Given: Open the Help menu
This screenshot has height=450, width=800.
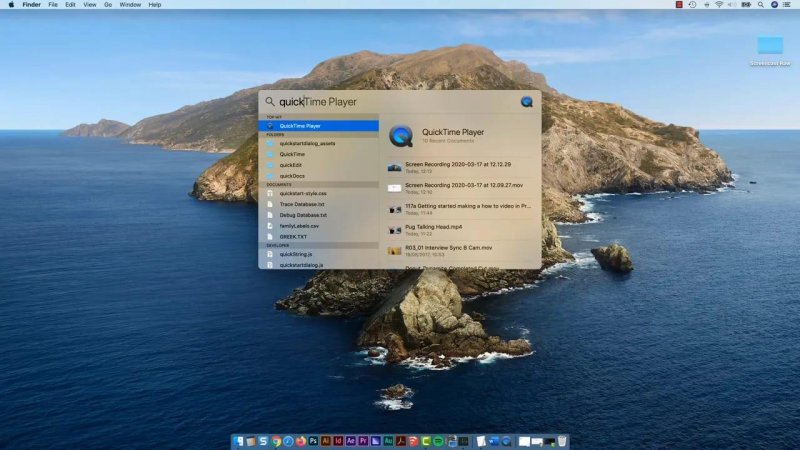Looking at the screenshot, I should click(155, 5).
